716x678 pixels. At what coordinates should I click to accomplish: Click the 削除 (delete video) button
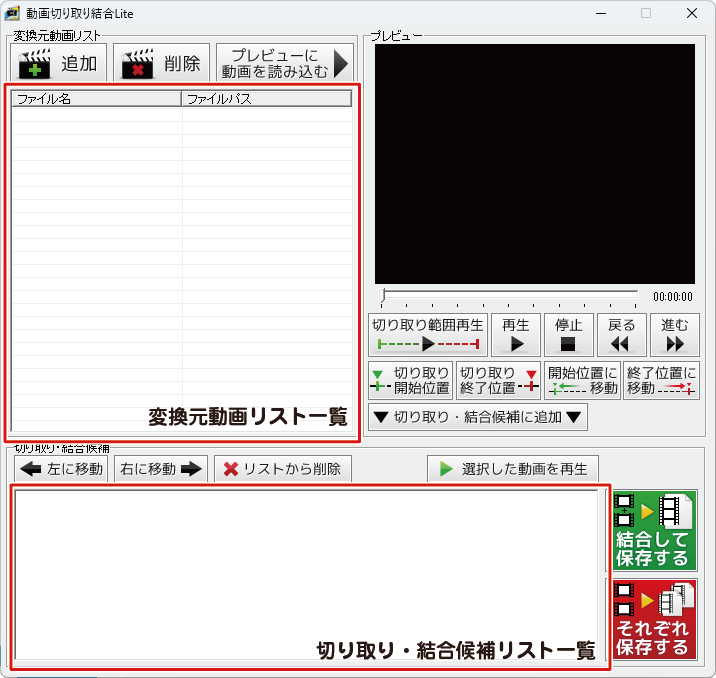pos(161,64)
